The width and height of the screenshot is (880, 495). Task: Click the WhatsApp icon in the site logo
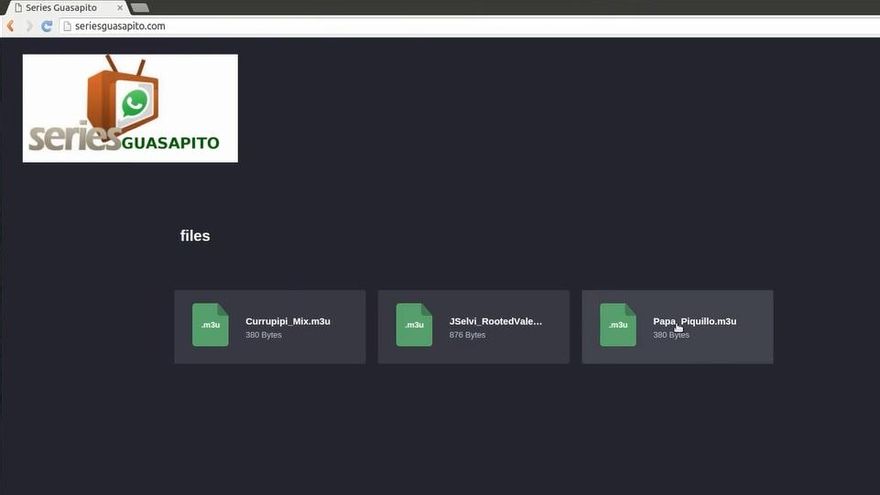point(134,104)
